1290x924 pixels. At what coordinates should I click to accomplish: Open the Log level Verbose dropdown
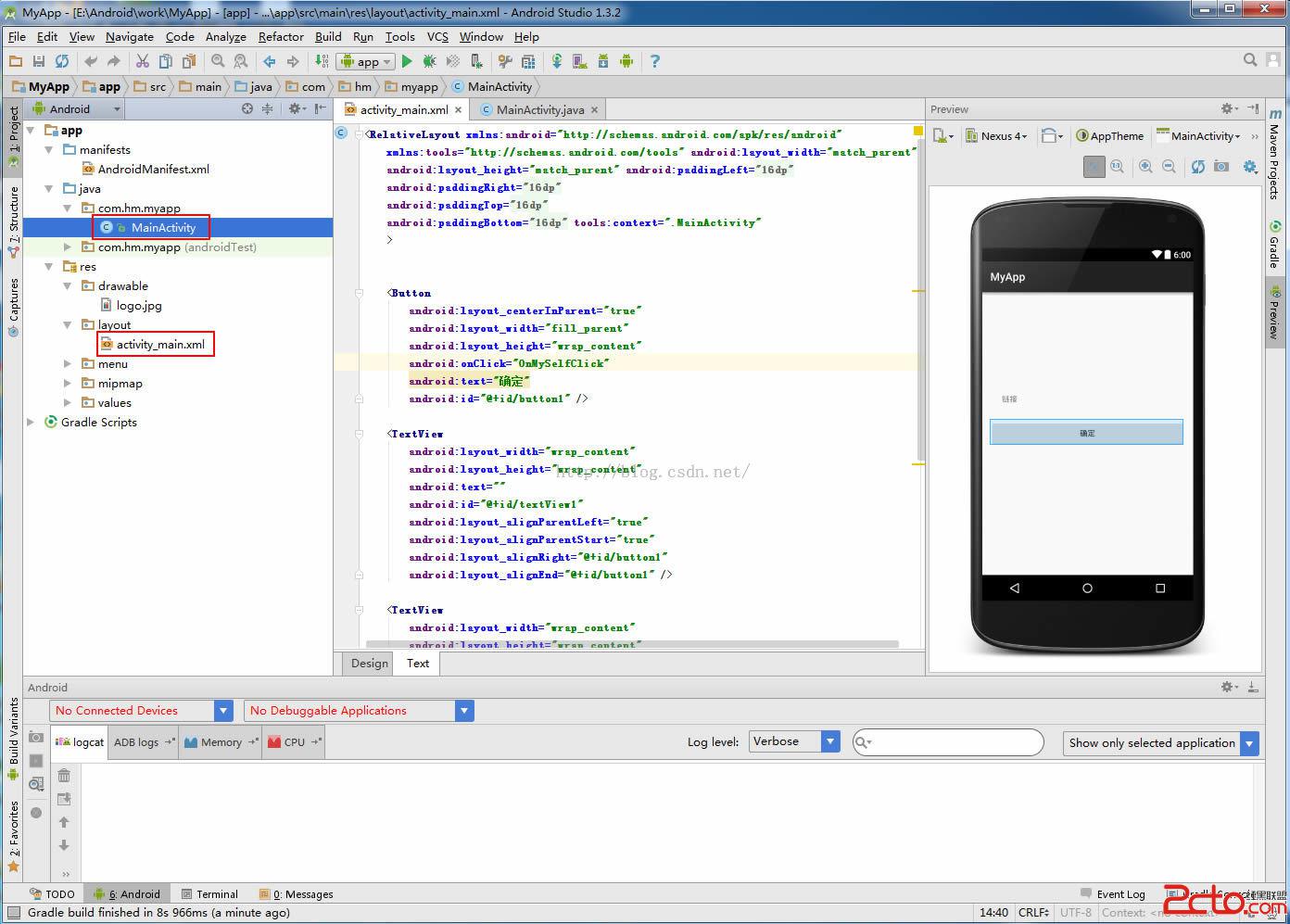[830, 741]
